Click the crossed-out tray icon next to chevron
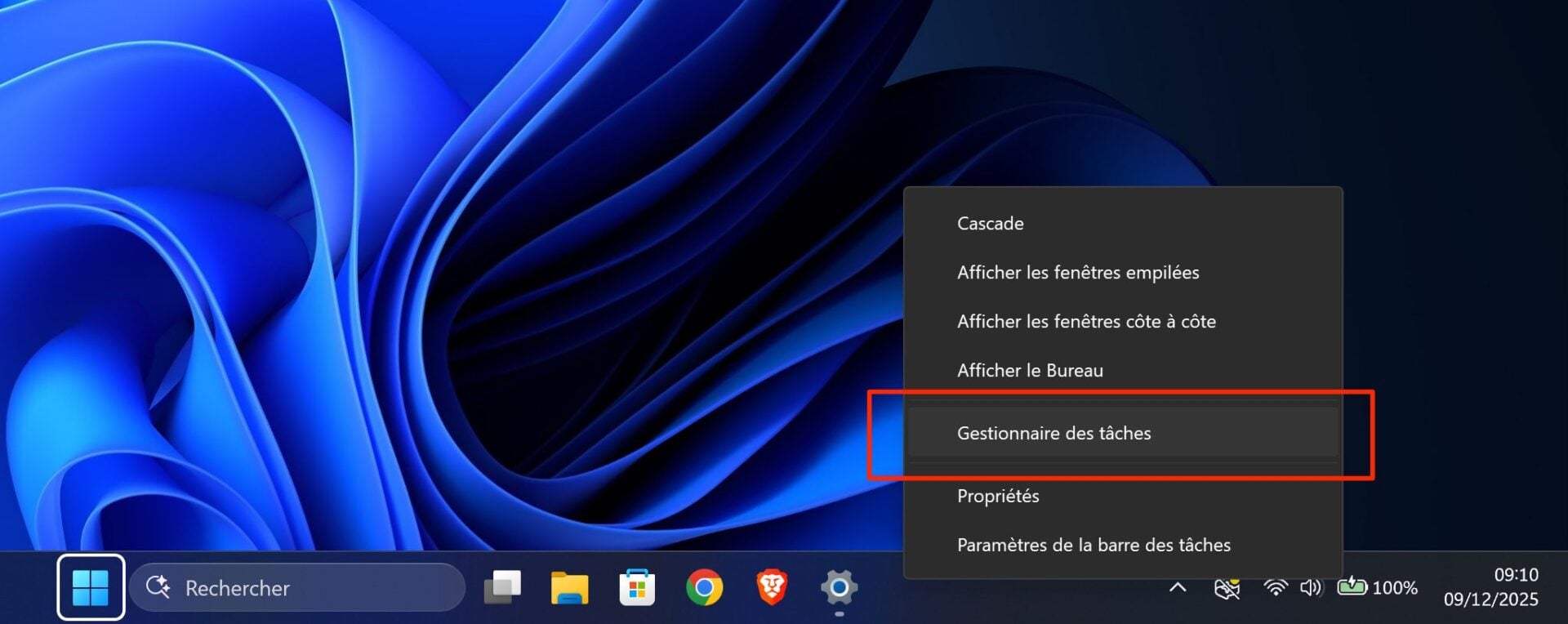 (1227, 587)
